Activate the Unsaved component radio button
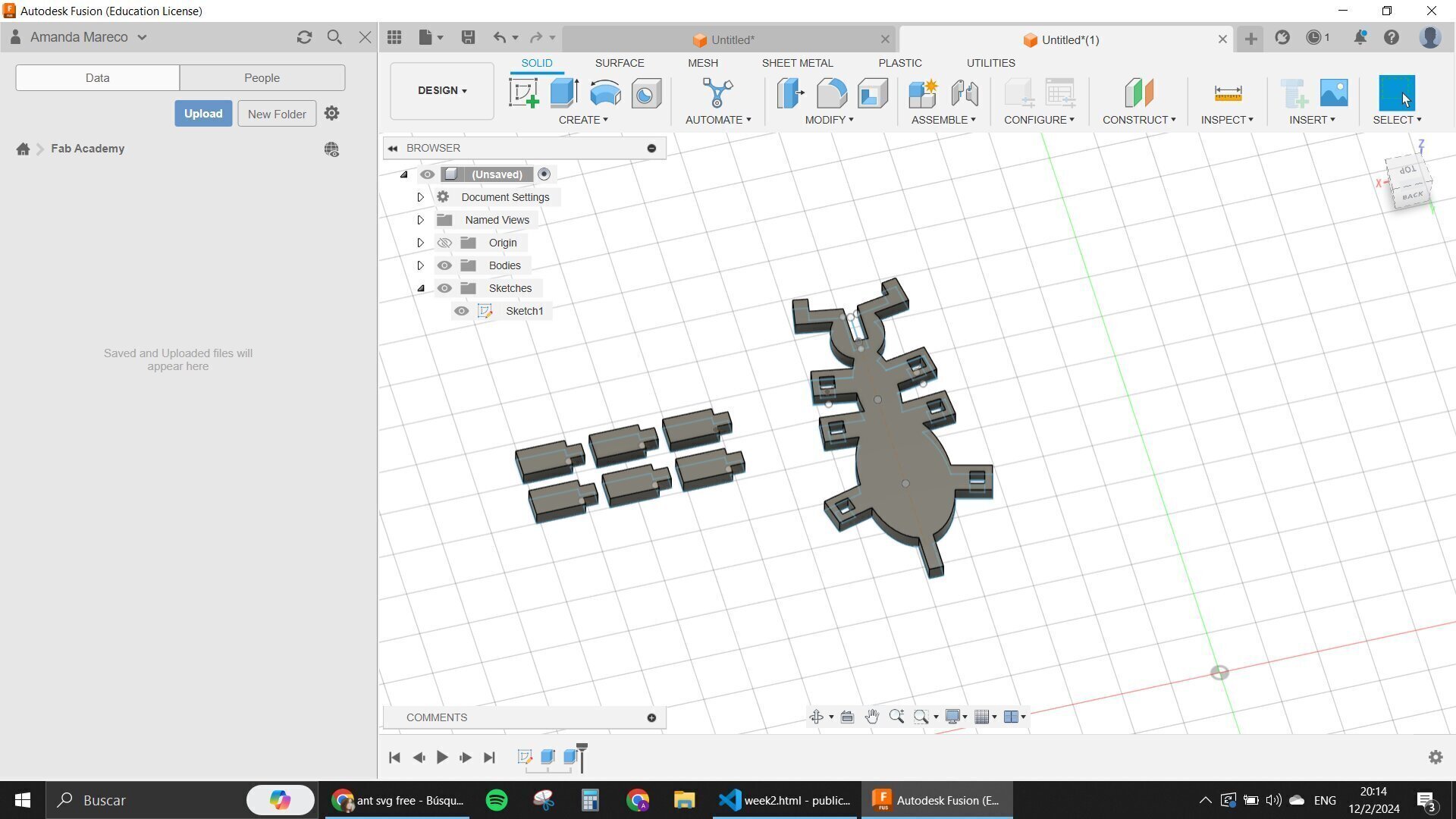Screen dimensions: 1456x819 pyautogui.click(x=544, y=174)
